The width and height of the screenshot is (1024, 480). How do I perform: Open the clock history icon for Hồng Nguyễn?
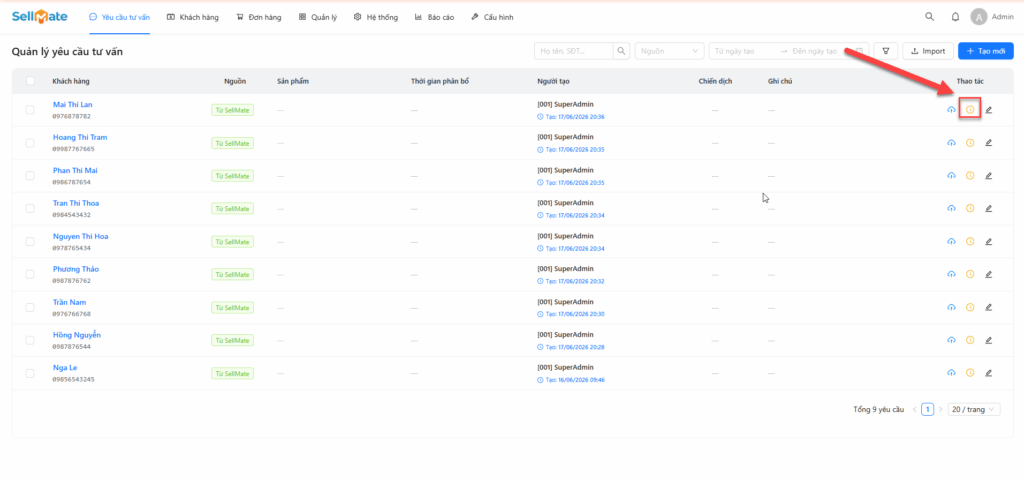tap(970, 340)
